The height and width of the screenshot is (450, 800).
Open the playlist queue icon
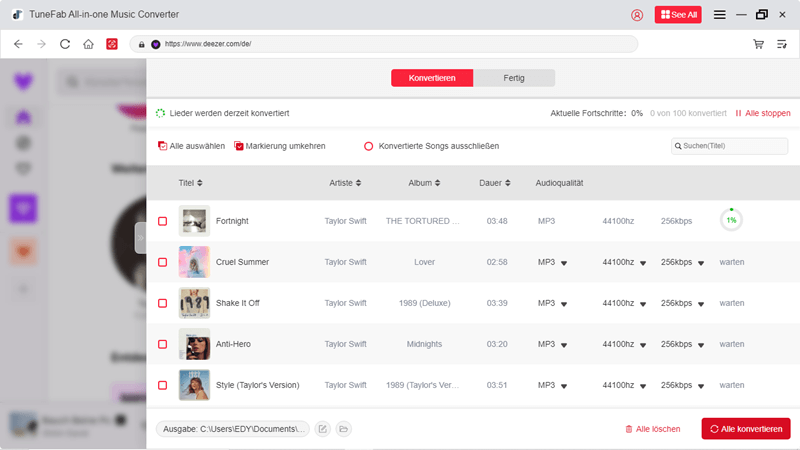pyautogui.click(x=782, y=44)
